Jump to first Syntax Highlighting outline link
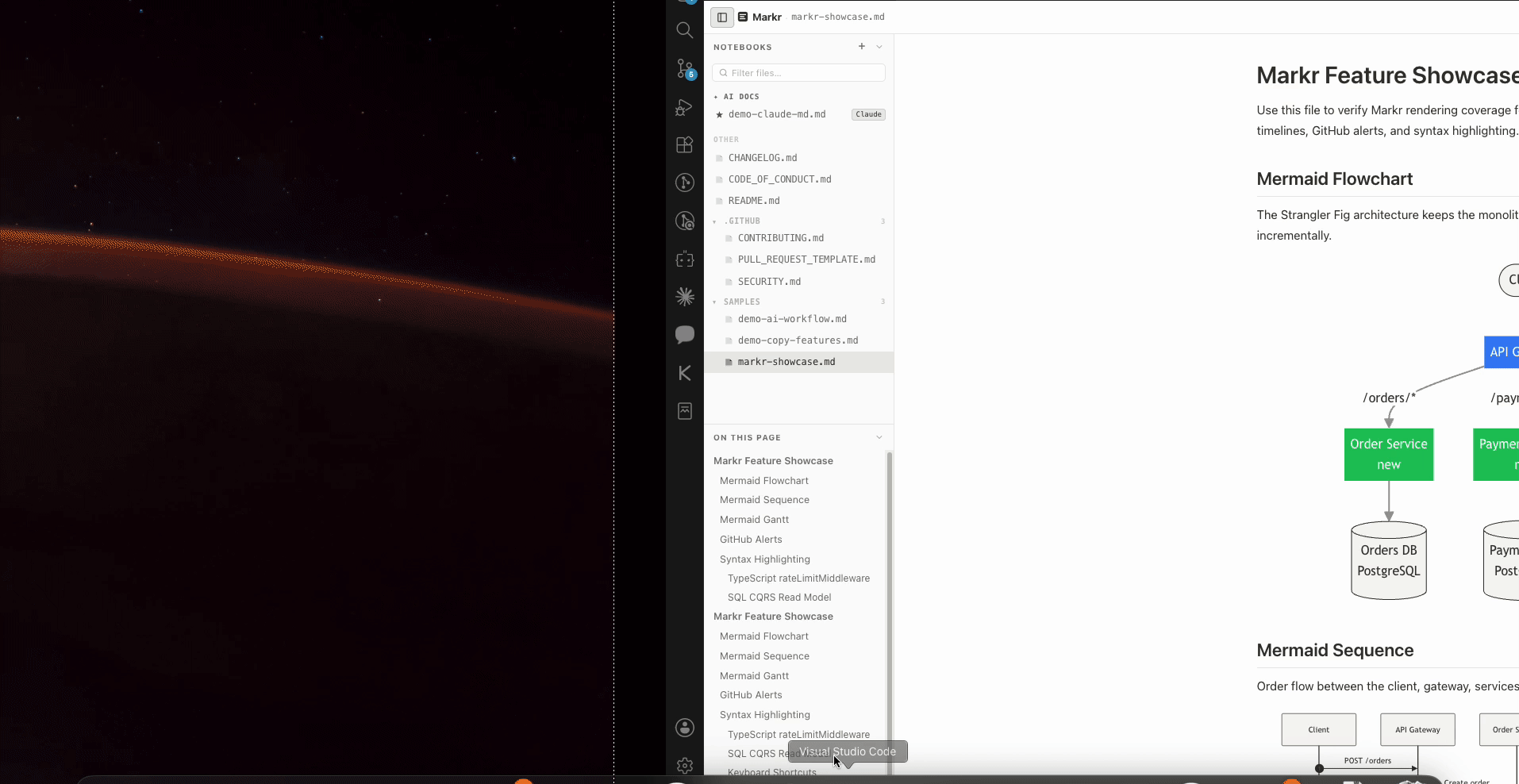Image resolution: width=1519 pixels, height=784 pixels. [765, 559]
